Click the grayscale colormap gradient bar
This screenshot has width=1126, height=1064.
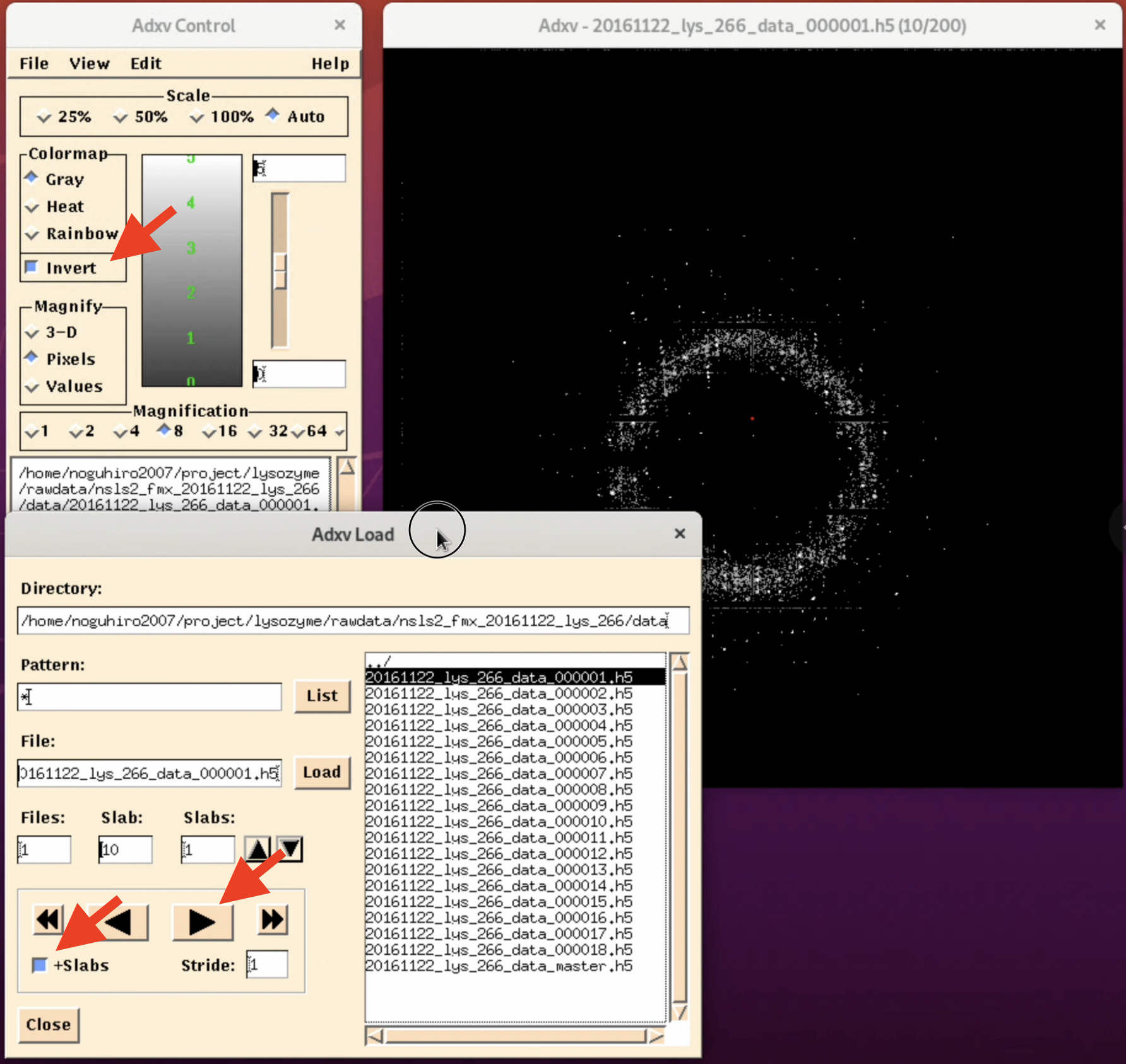tap(191, 270)
